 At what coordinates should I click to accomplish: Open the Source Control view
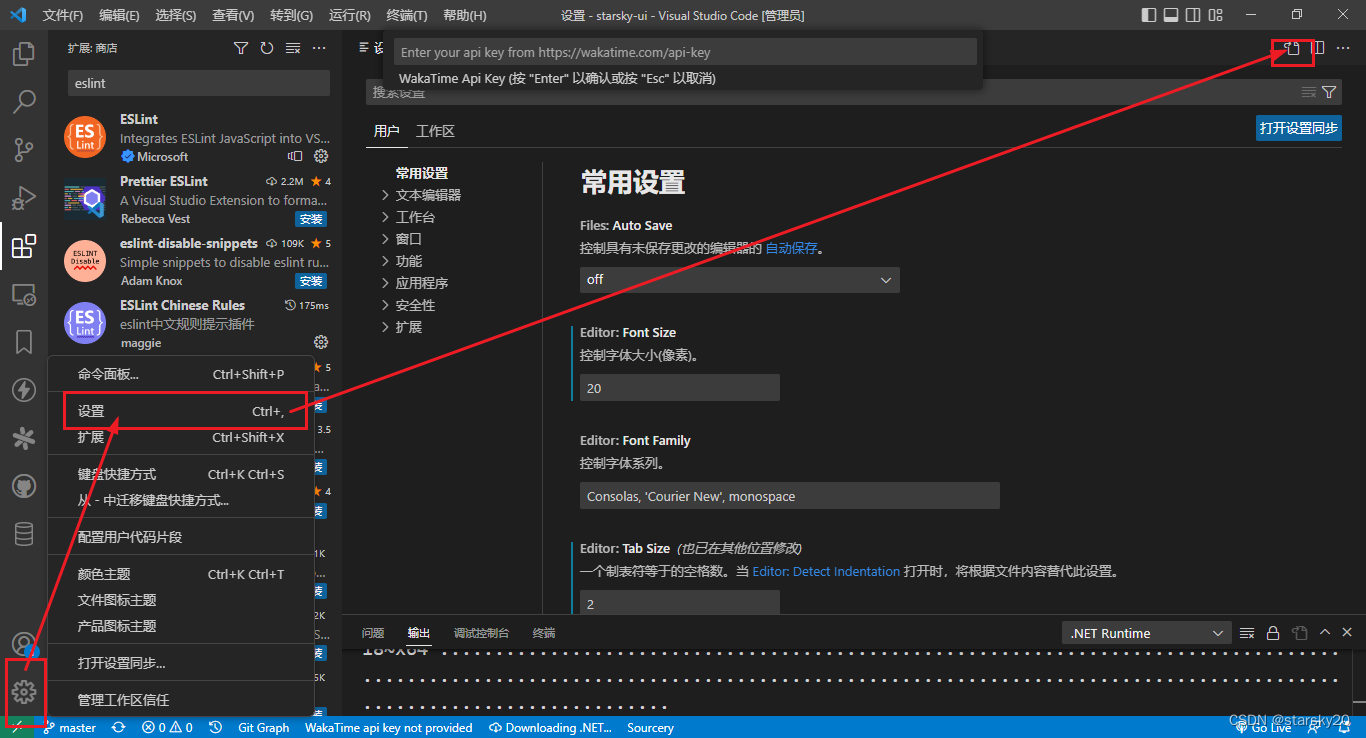pyautogui.click(x=24, y=149)
